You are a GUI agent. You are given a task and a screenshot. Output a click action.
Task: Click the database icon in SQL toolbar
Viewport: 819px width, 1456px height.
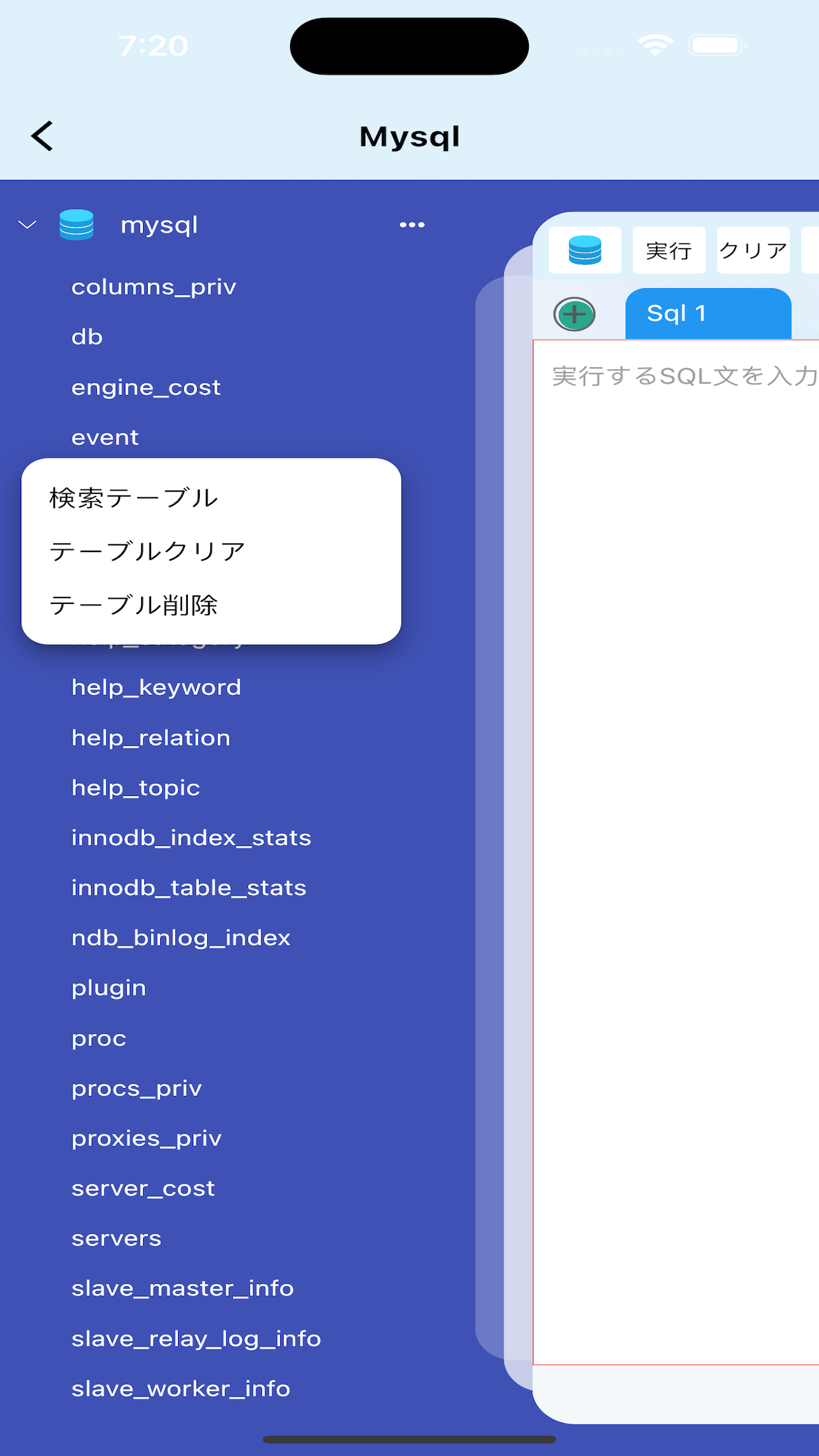coord(585,250)
